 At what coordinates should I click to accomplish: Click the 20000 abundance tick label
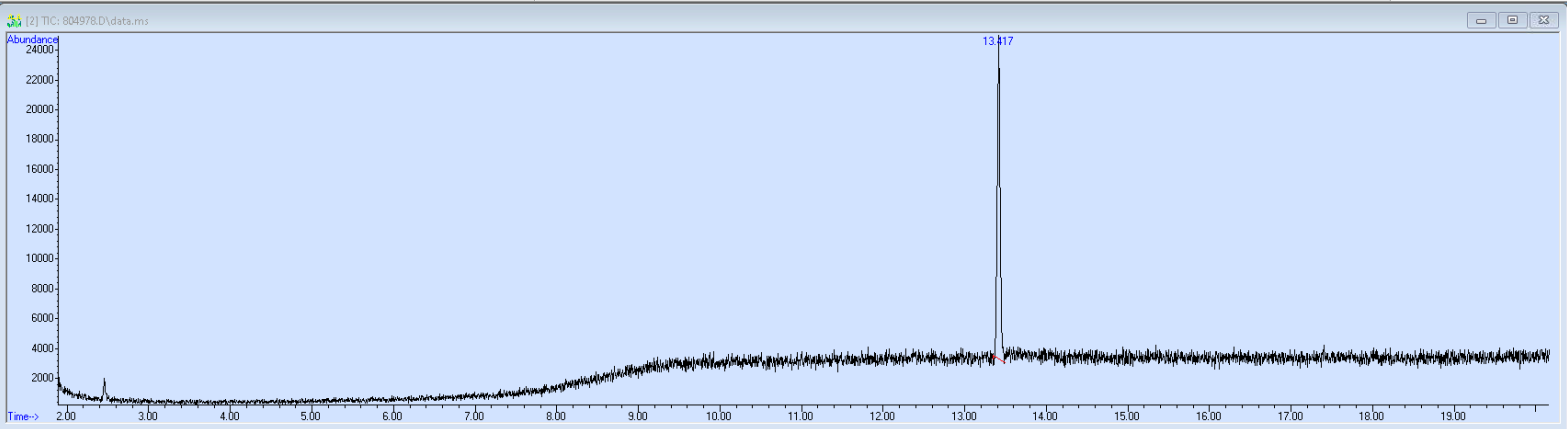pos(39,109)
